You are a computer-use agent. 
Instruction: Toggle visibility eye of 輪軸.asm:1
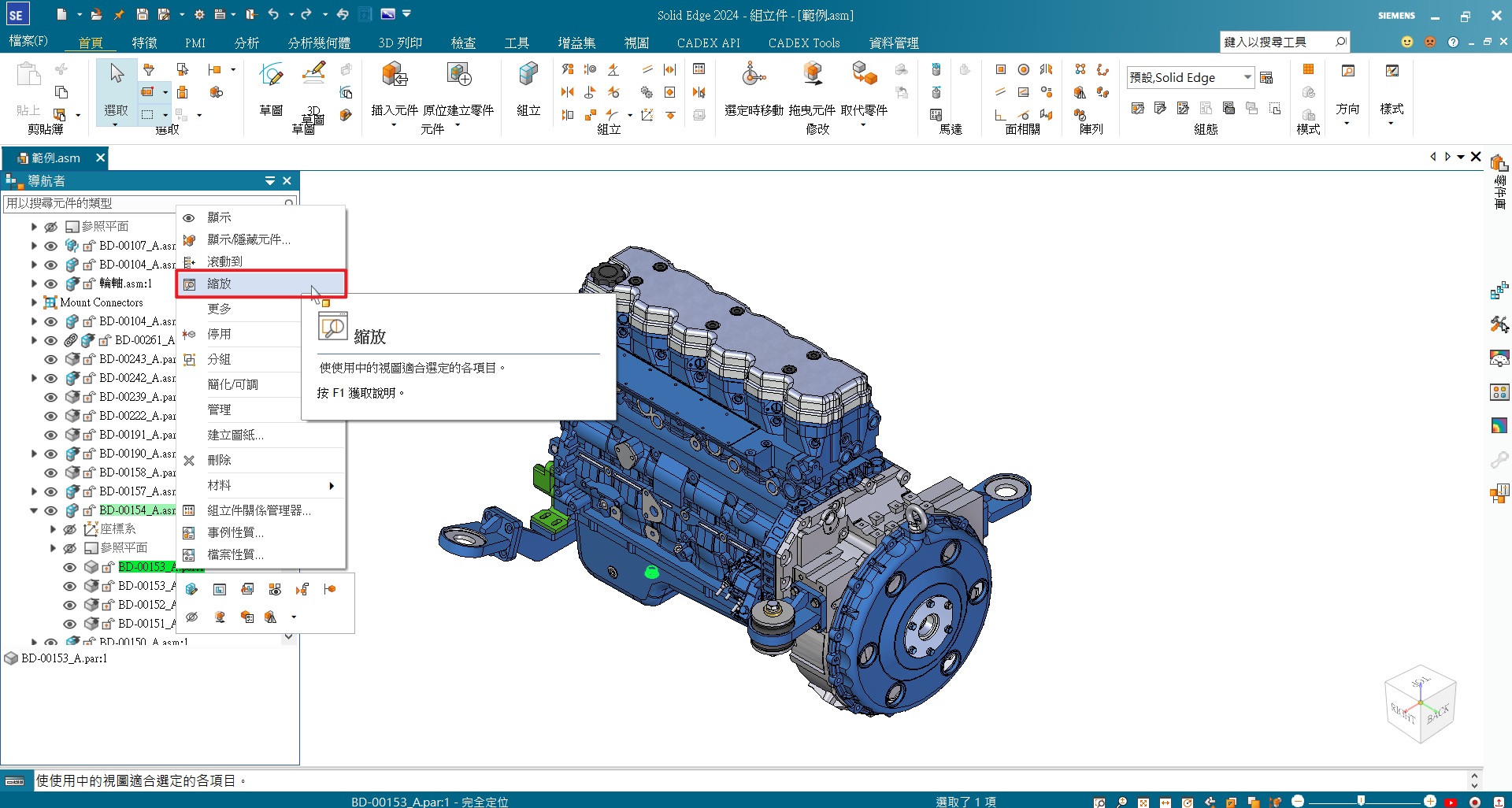coord(51,284)
